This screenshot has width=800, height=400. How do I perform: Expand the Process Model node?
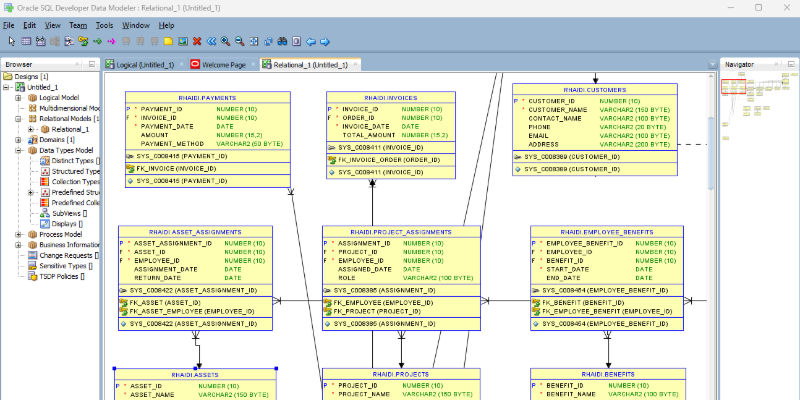[18, 235]
